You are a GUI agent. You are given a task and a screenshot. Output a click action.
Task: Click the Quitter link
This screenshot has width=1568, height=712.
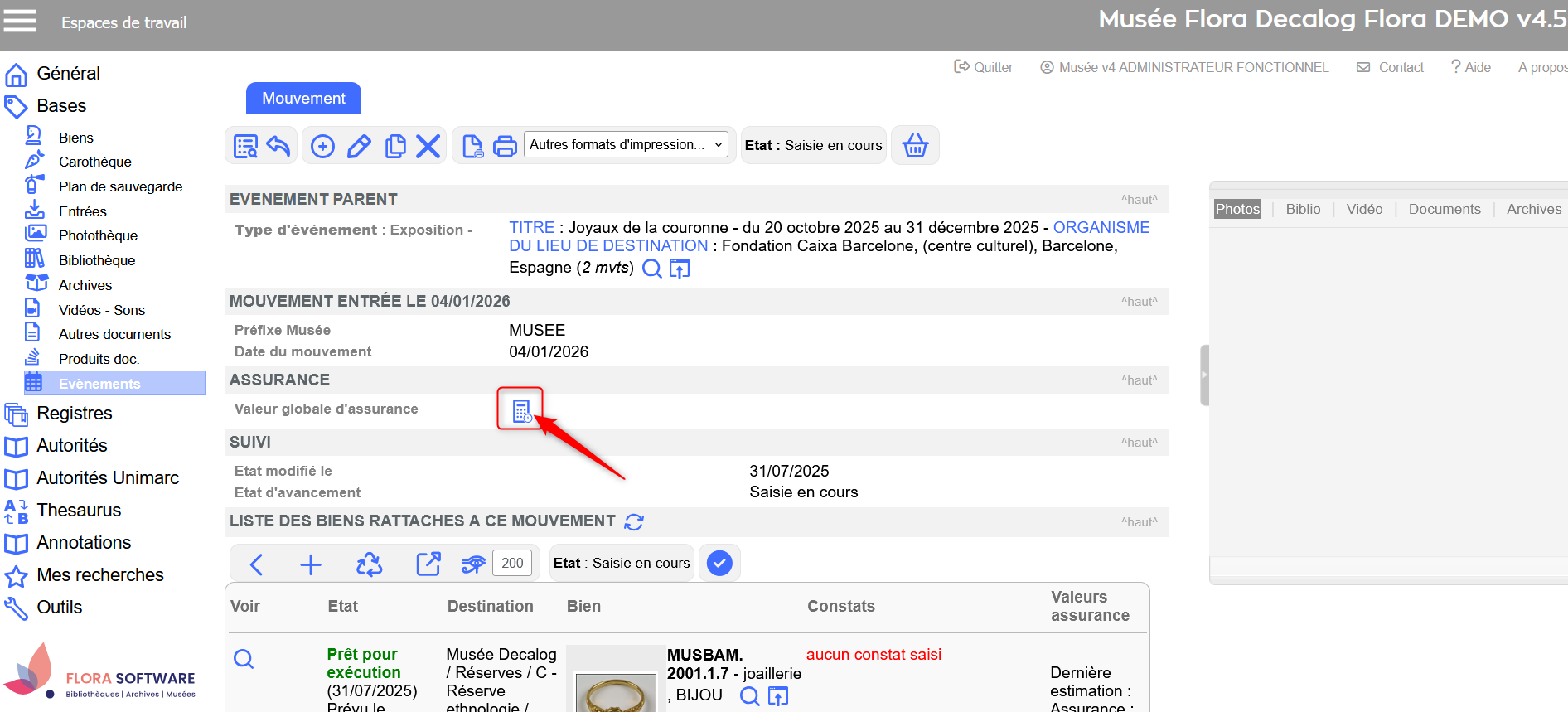pos(984,67)
